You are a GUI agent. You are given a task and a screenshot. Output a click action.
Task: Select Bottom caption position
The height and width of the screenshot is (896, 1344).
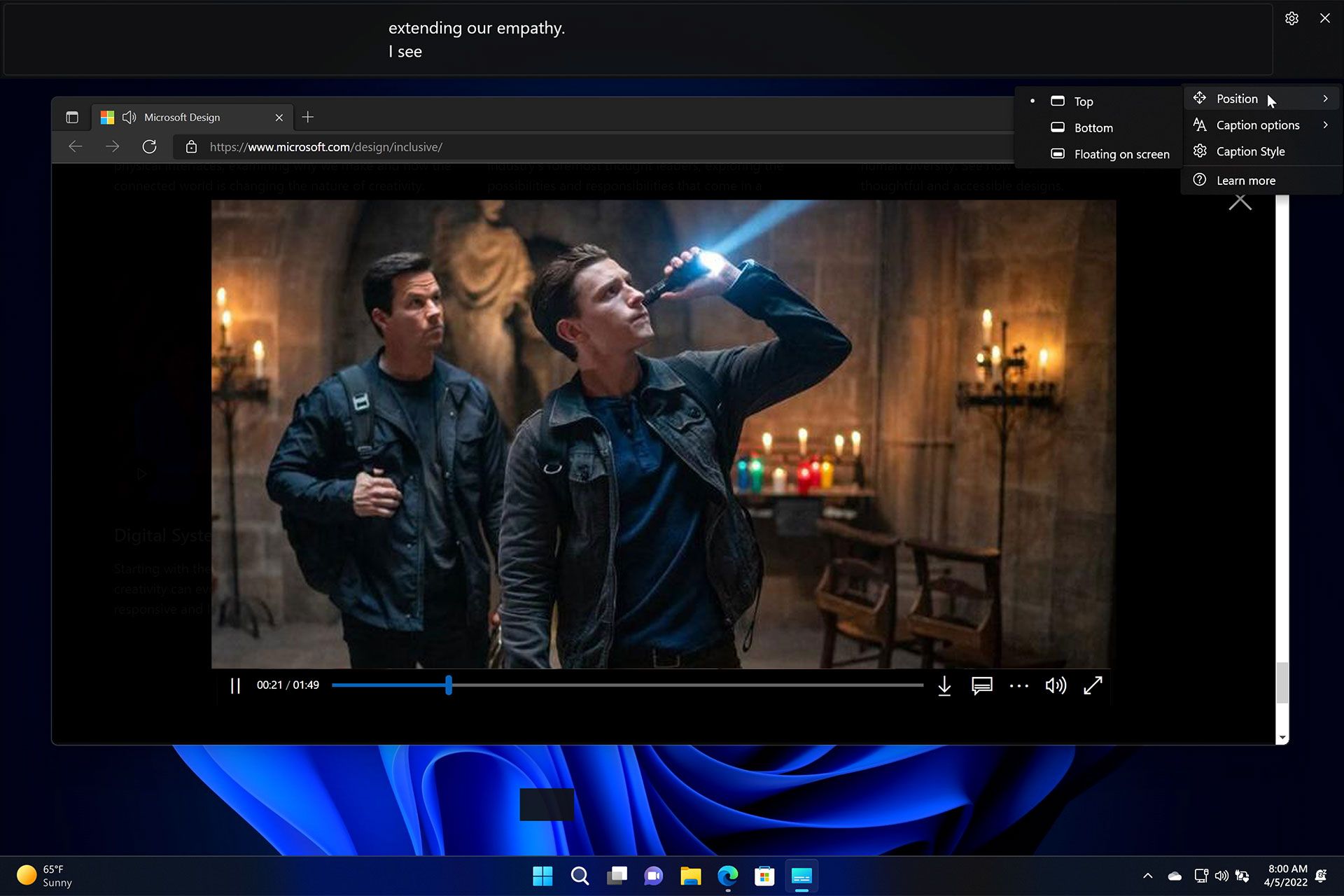[x=1093, y=128]
